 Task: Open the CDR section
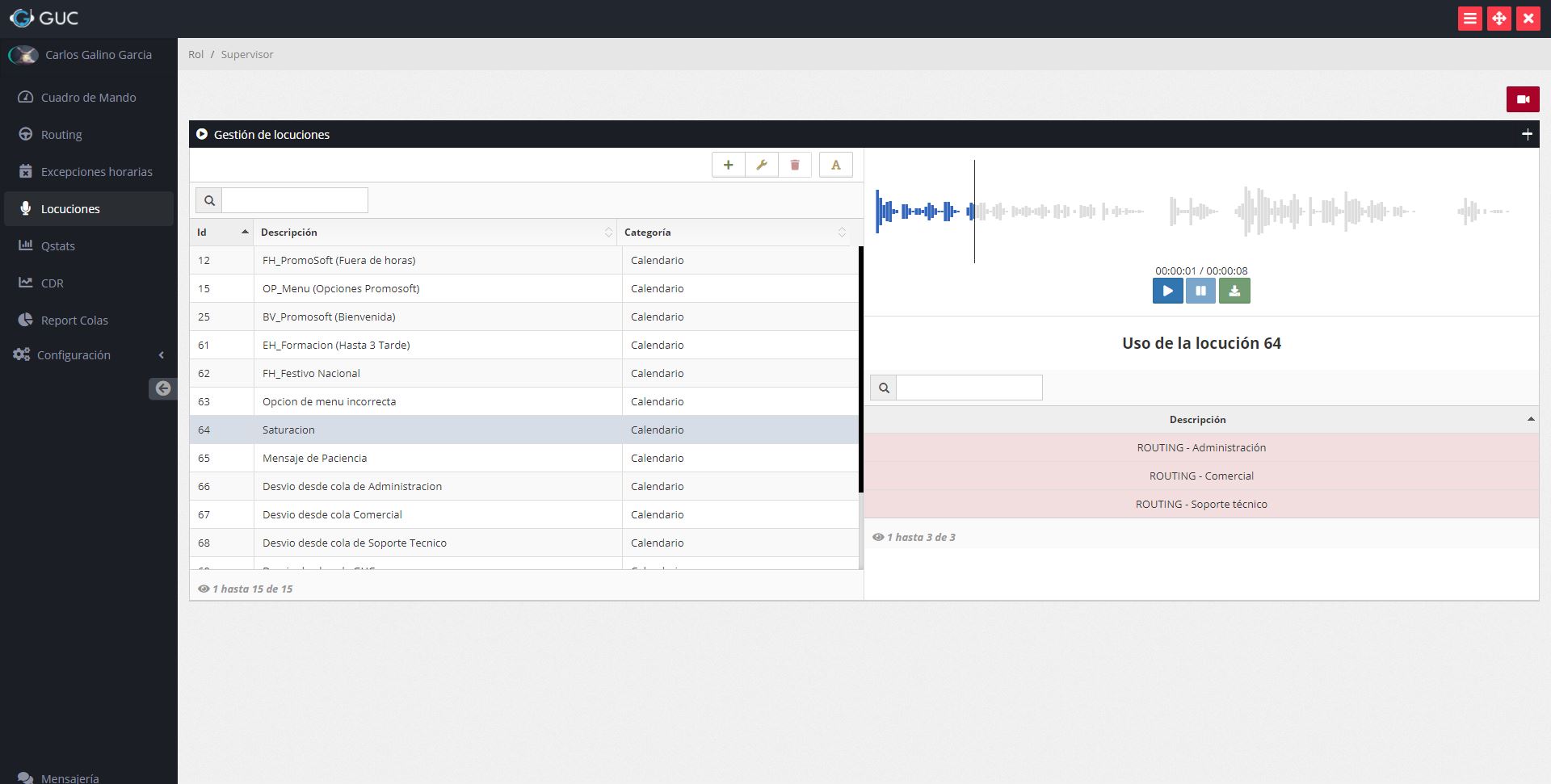[88, 283]
